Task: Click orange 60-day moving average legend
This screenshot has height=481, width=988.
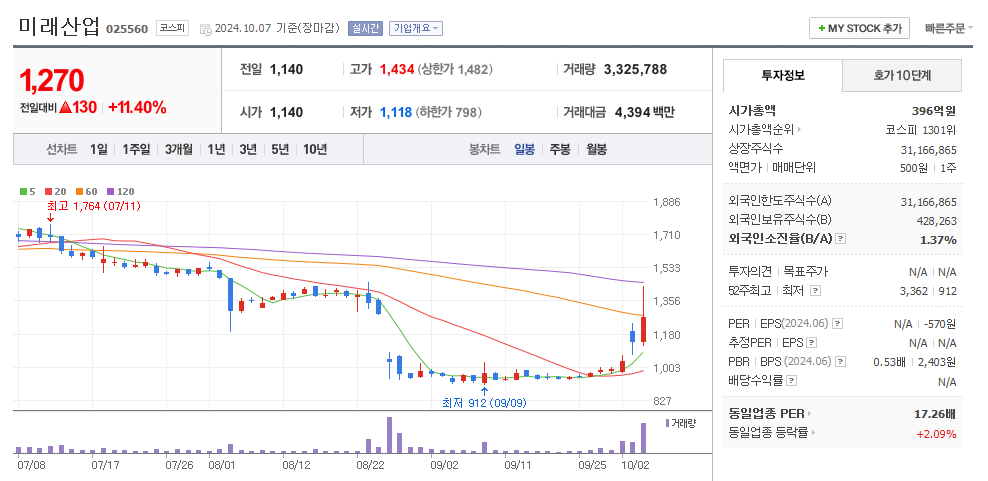Action: [84, 192]
